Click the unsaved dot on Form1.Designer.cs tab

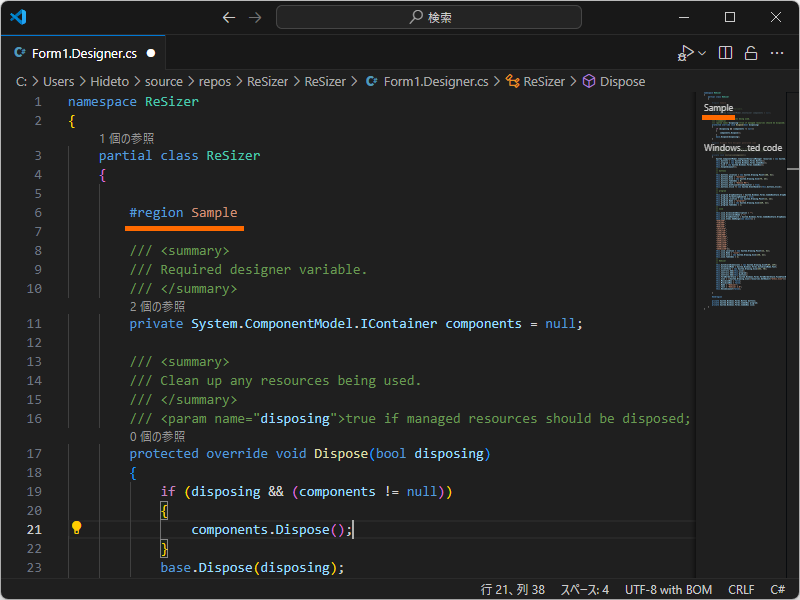pos(150,53)
